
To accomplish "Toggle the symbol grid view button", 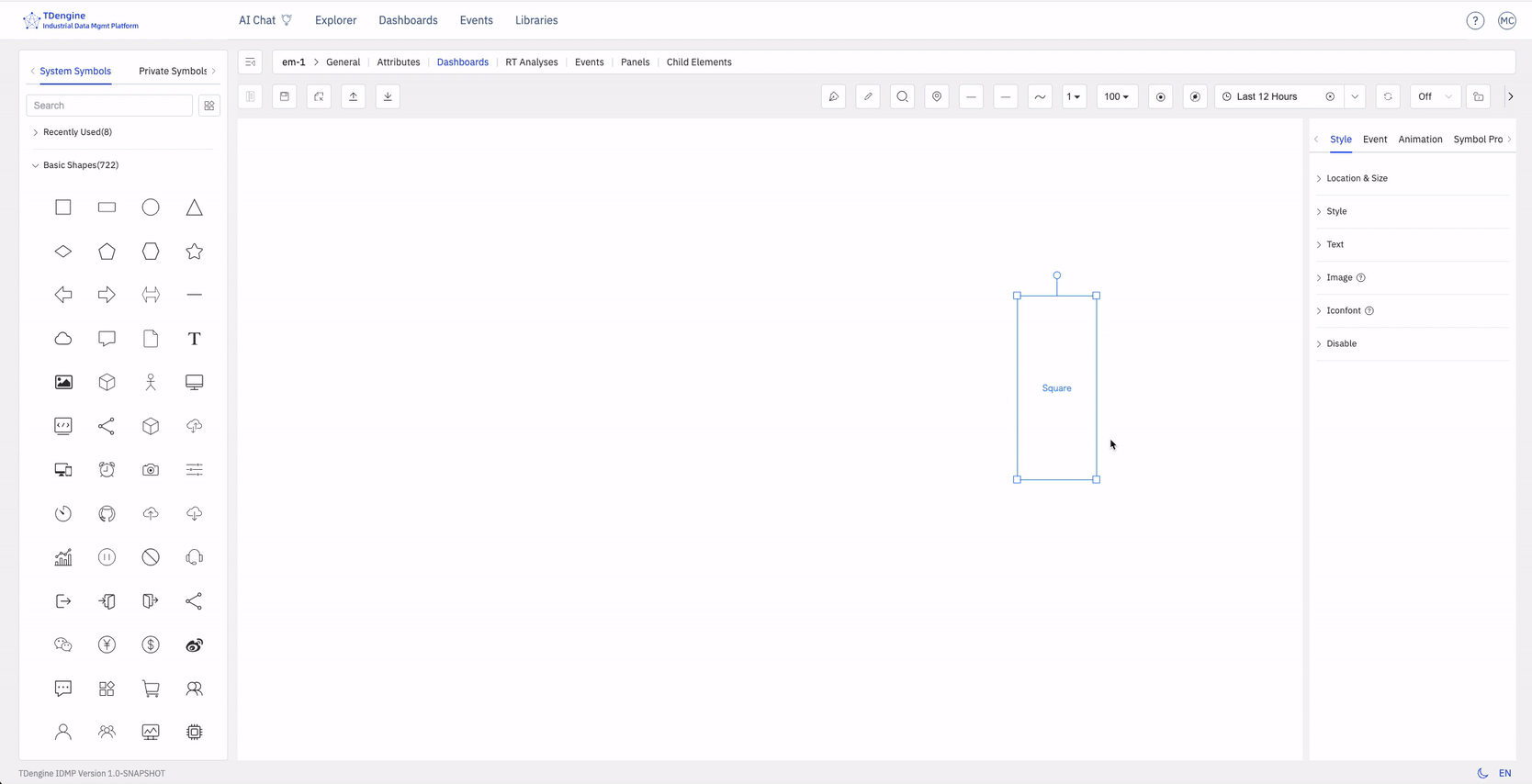I will [209, 106].
